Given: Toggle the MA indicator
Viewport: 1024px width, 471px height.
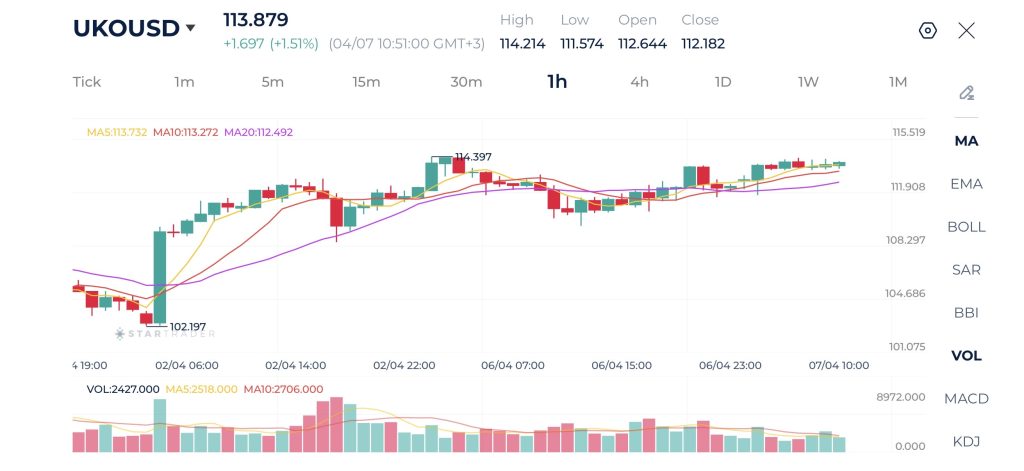Looking at the screenshot, I should 967,141.
